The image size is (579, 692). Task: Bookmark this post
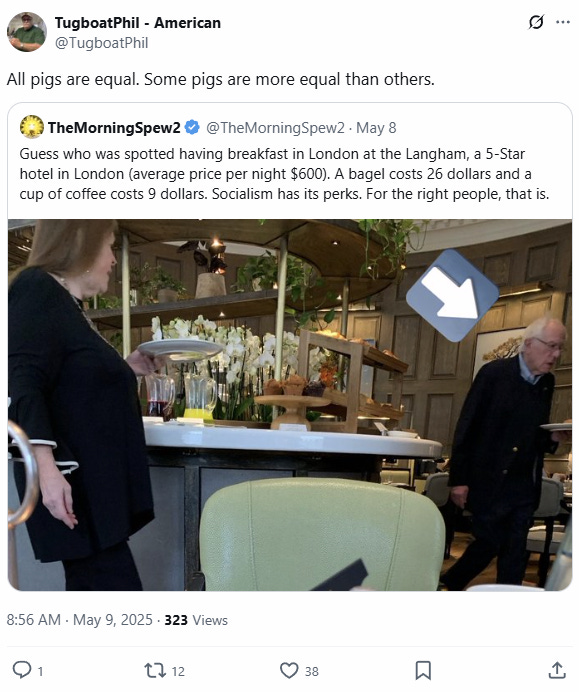click(423, 670)
